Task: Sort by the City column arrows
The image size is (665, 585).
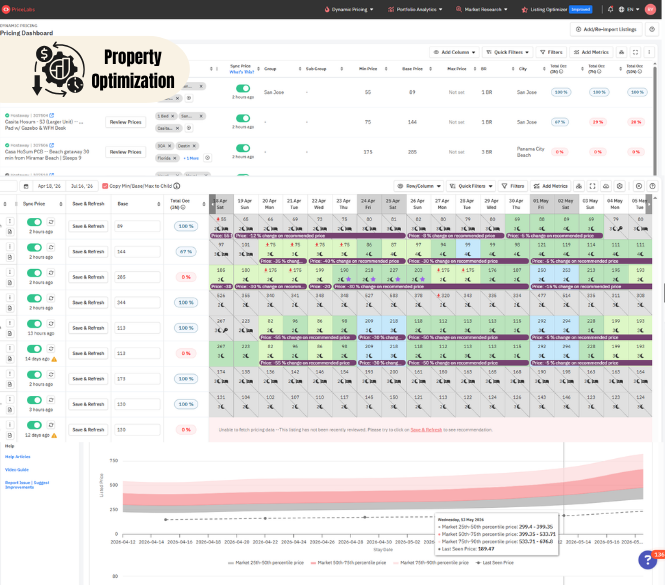Action: click(544, 69)
